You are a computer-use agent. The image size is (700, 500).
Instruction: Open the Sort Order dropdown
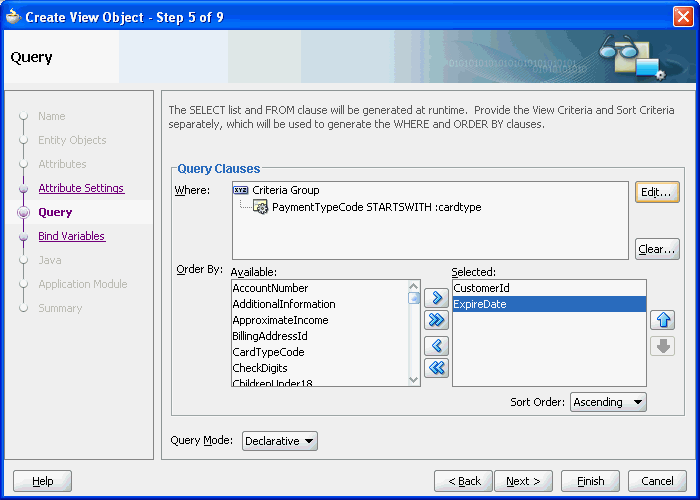[608, 402]
